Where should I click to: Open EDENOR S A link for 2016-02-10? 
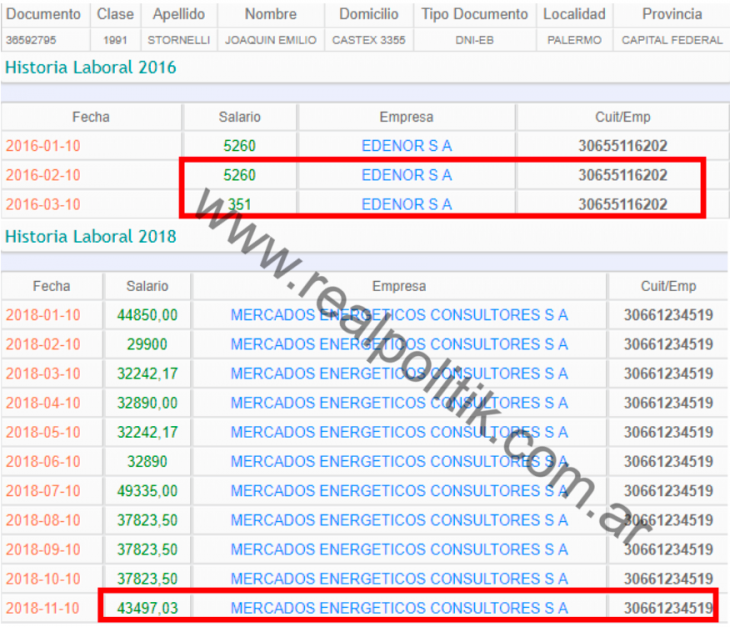[406, 175]
